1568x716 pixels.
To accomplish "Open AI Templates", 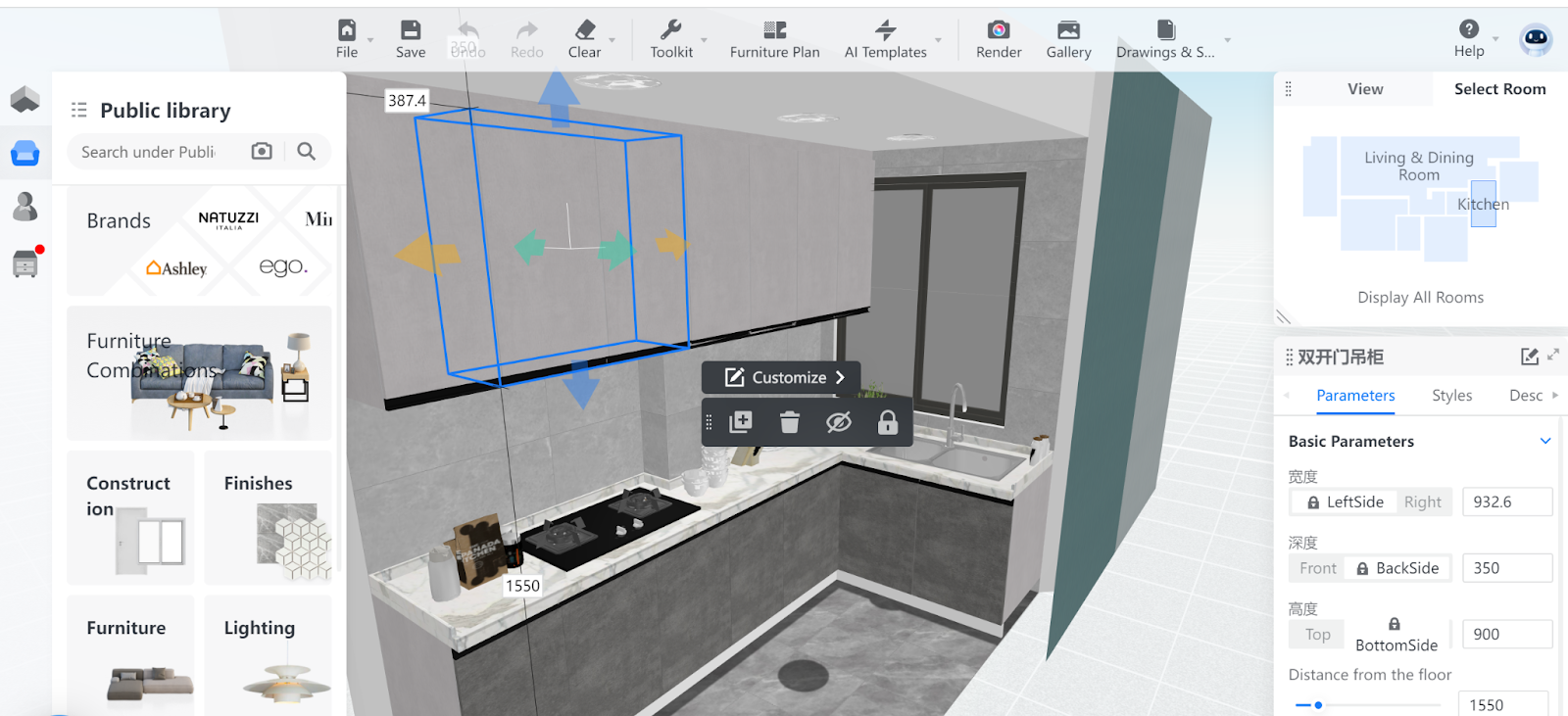I will pyautogui.click(x=886, y=39).
